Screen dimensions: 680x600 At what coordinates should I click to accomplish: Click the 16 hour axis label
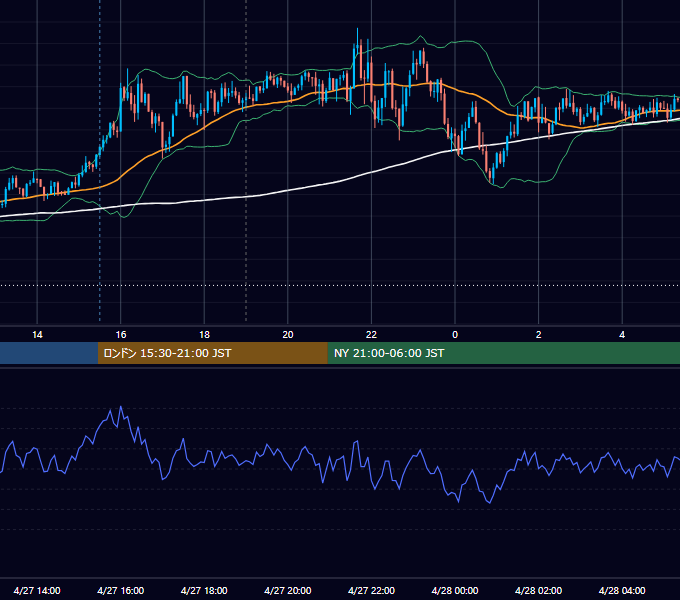[x=121, y=335]
